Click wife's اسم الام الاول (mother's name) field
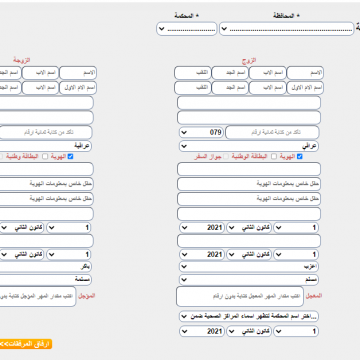 (x=78, y=88)
